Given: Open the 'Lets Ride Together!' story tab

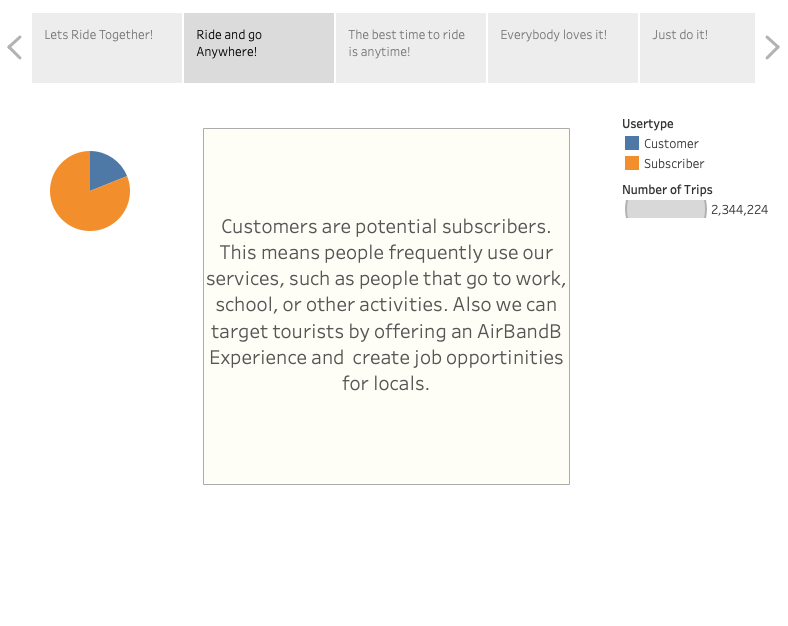Looking at the screenshot, I should click(107, 47).
